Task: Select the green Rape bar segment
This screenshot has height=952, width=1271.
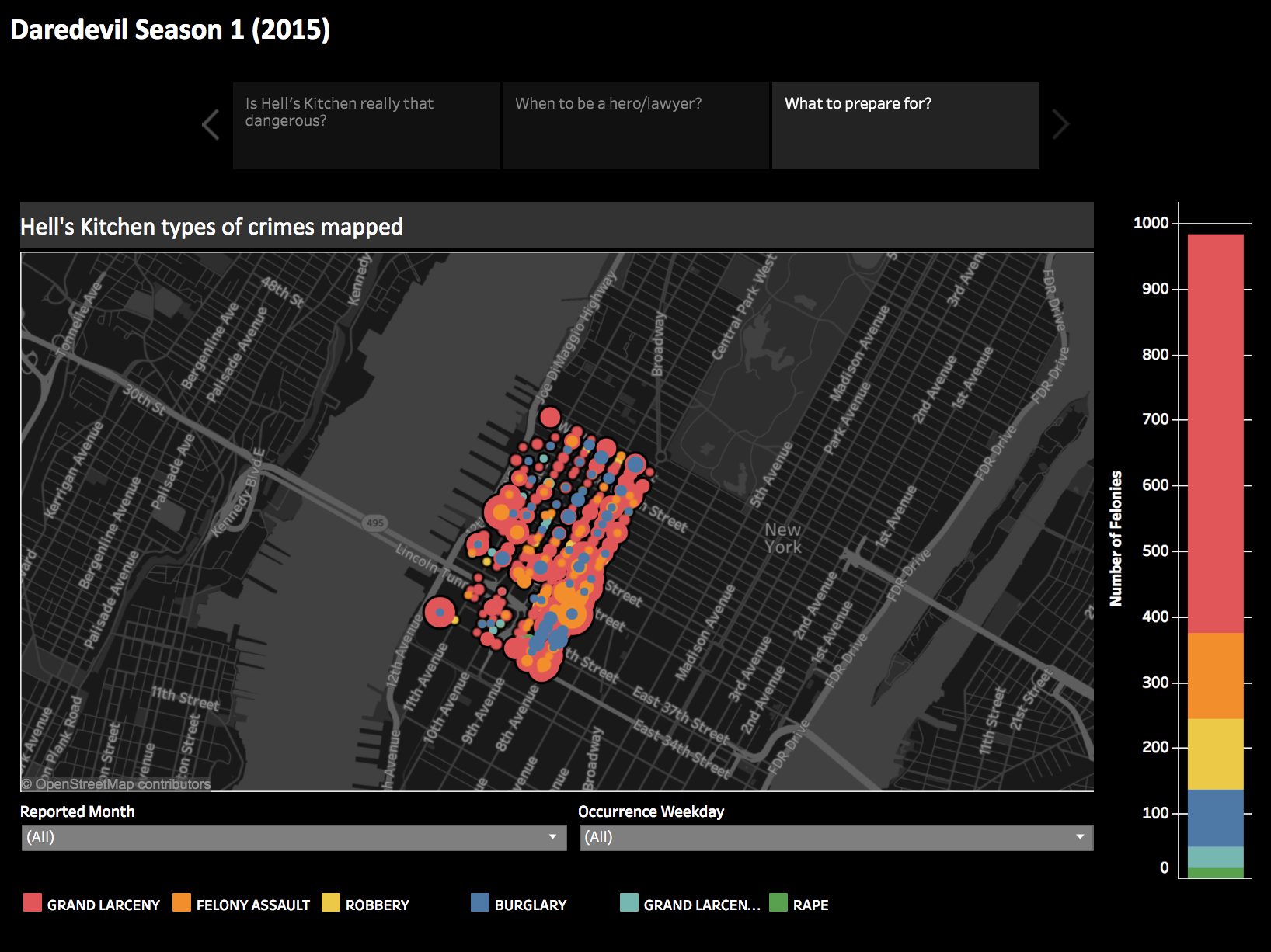Action: click(1216, 873)
